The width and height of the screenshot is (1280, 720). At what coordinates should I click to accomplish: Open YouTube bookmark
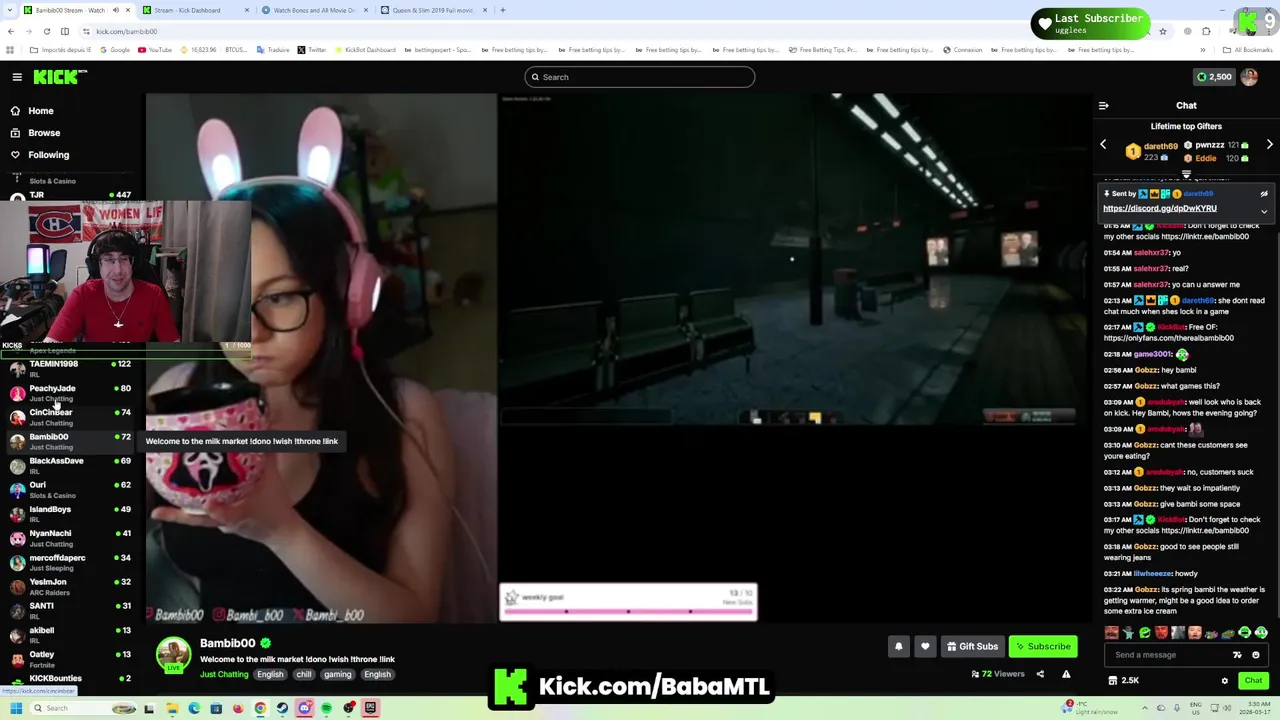pyautogui.click(x=155, y=50)
